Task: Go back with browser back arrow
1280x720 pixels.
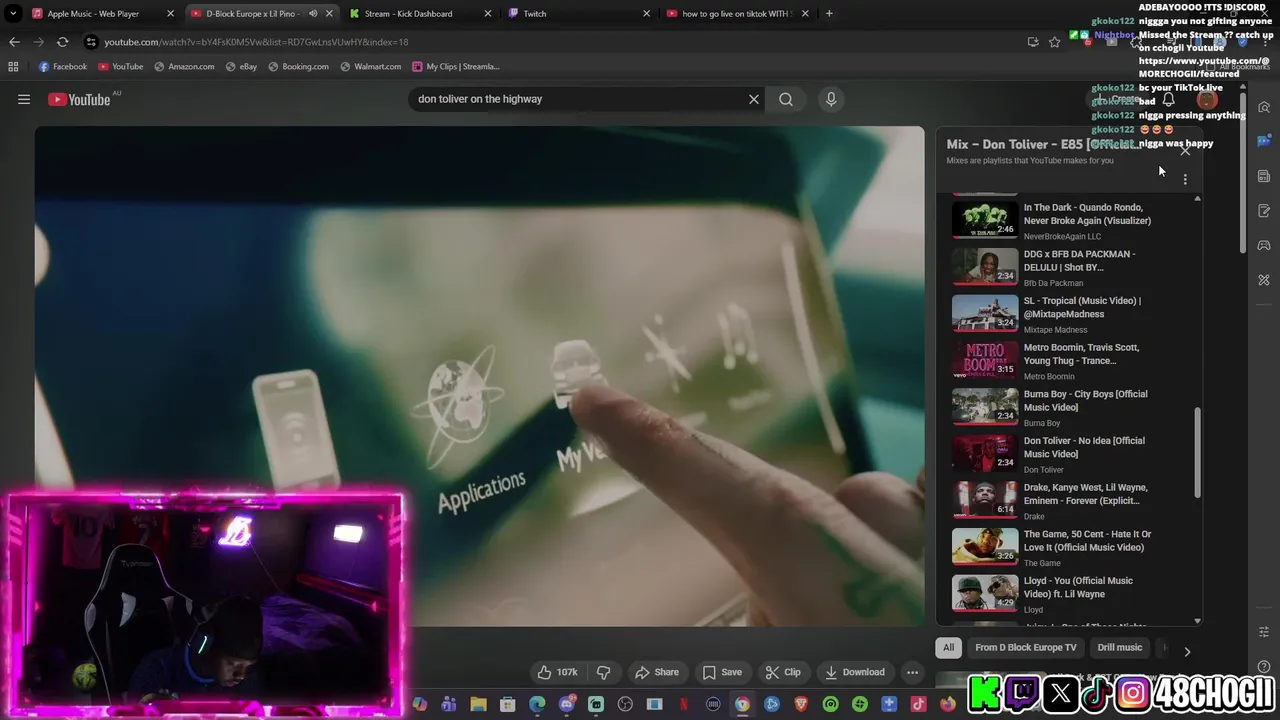Action: [14, 42]
